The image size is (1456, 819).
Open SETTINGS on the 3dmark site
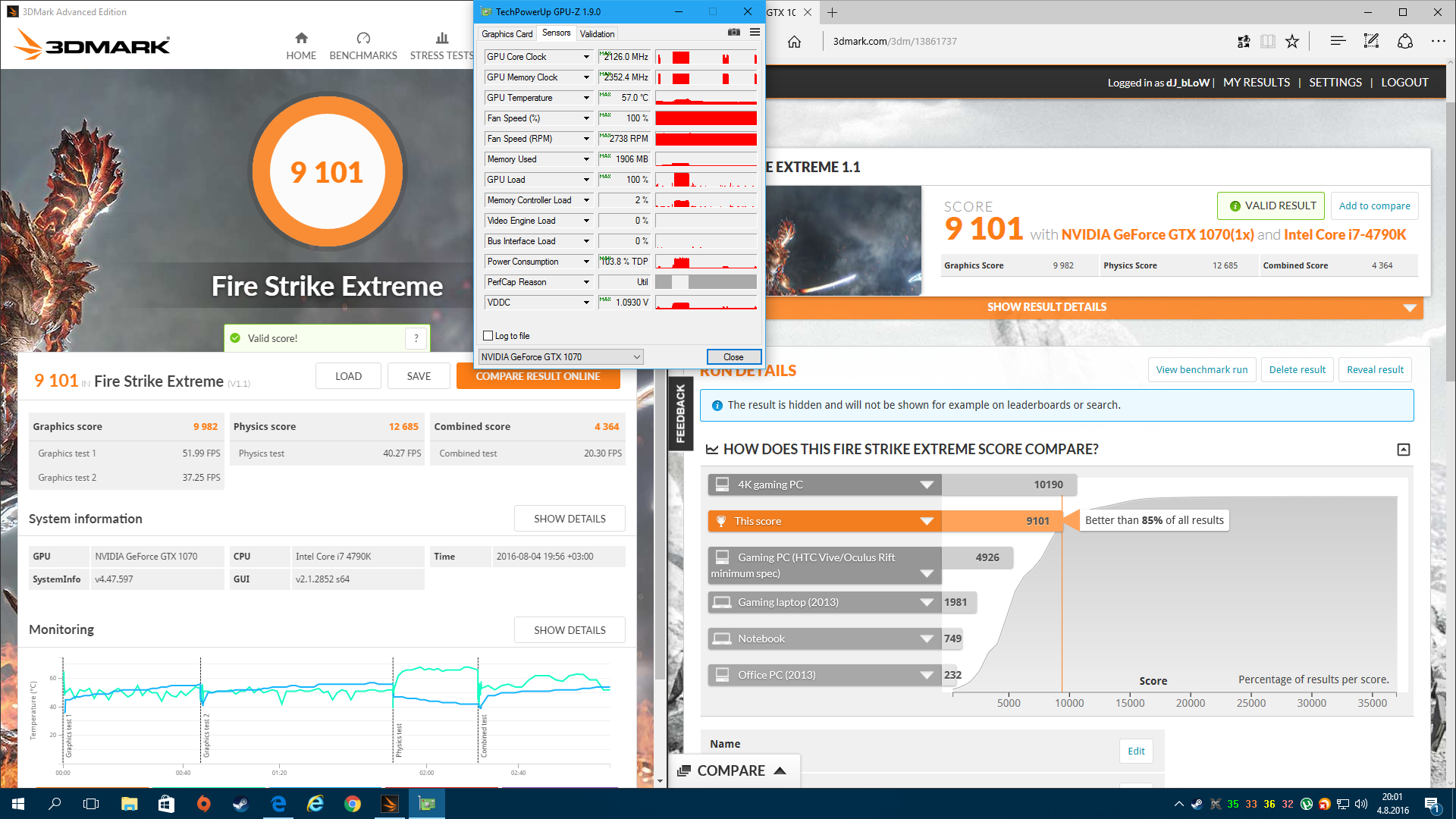(1335, 83)
